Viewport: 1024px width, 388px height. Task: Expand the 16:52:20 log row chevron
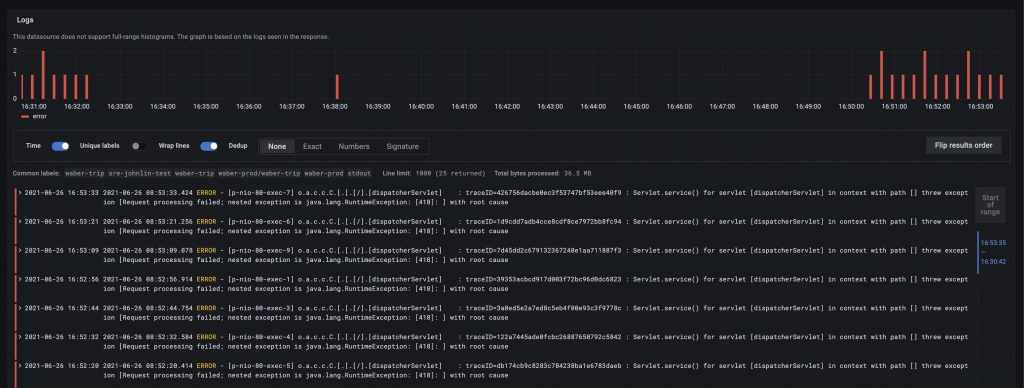(x=20, y=366)
